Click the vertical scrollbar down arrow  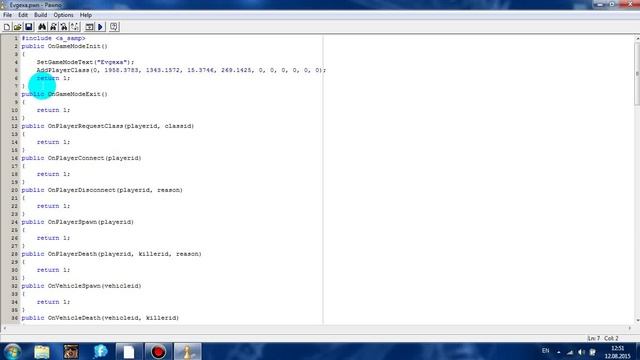[637, 321]
